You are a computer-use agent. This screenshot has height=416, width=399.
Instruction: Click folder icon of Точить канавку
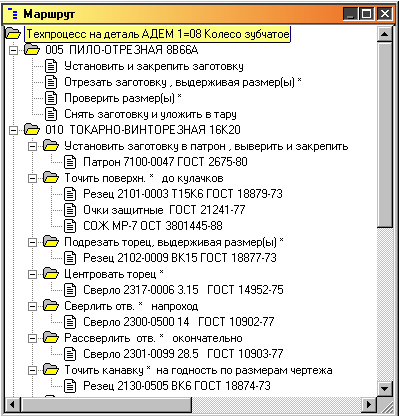coord(51,370)
